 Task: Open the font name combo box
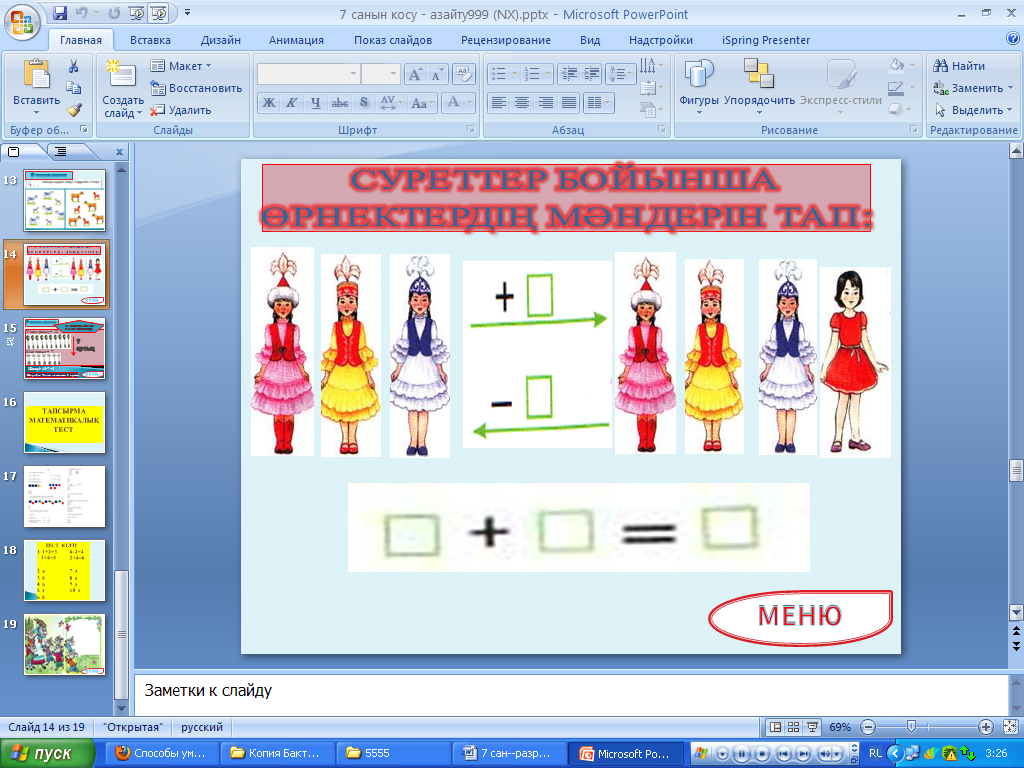coord(308,74)
